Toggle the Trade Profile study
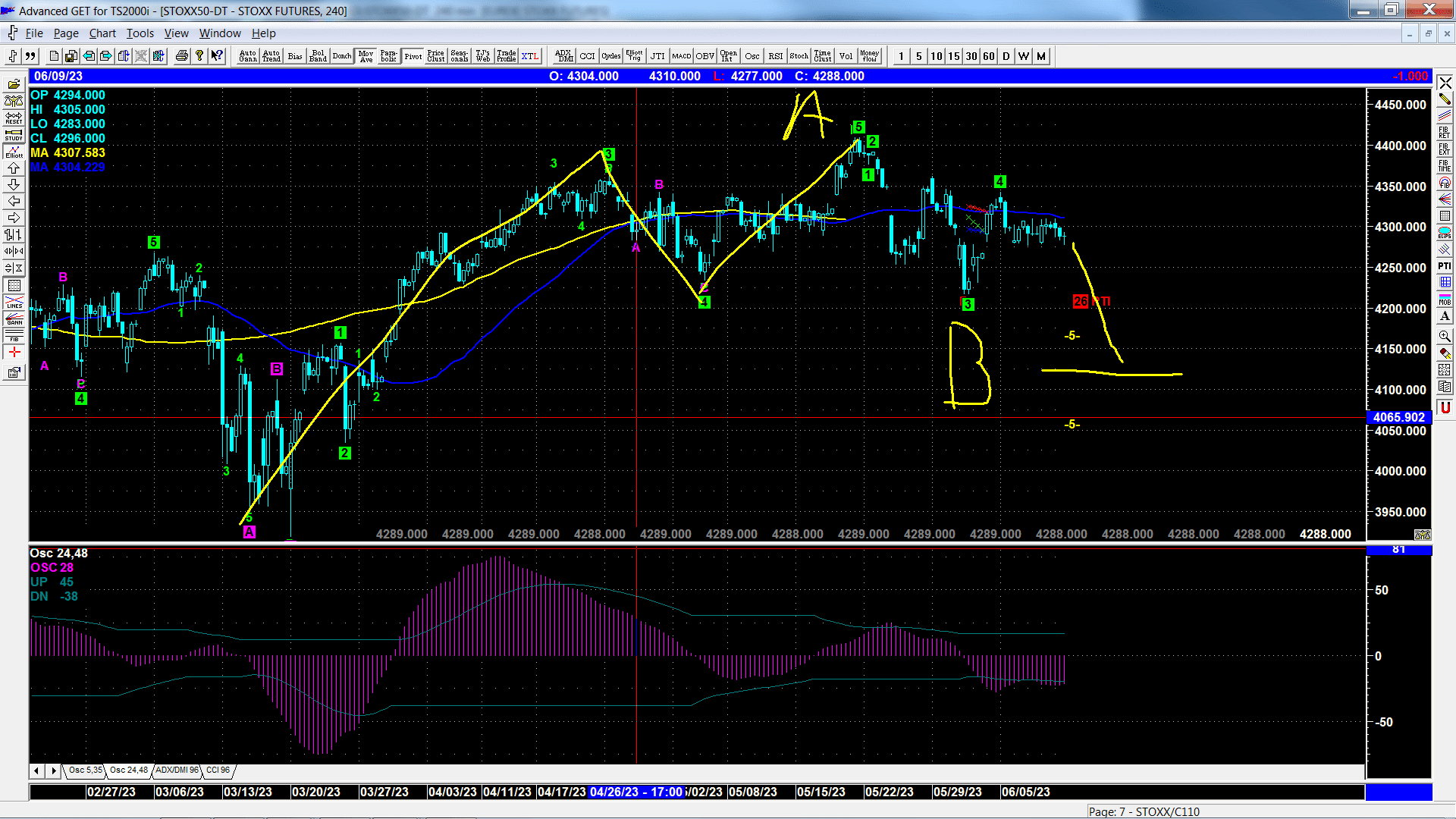The height and width of the screenshot is (819, 1456). pyautogui.click(x=507, y=56)
